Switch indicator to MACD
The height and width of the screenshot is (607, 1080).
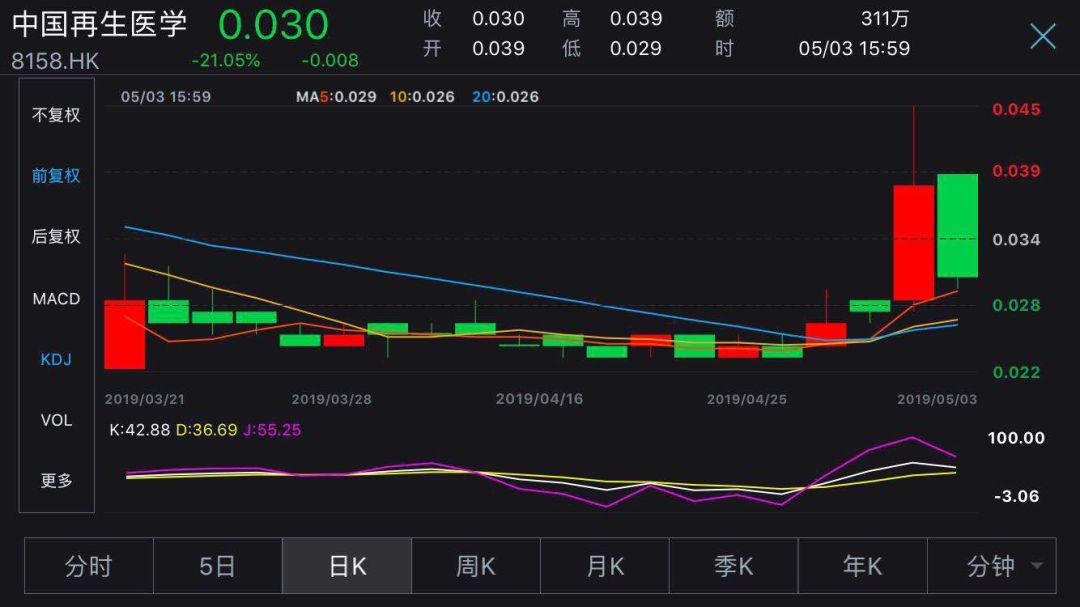56,298
